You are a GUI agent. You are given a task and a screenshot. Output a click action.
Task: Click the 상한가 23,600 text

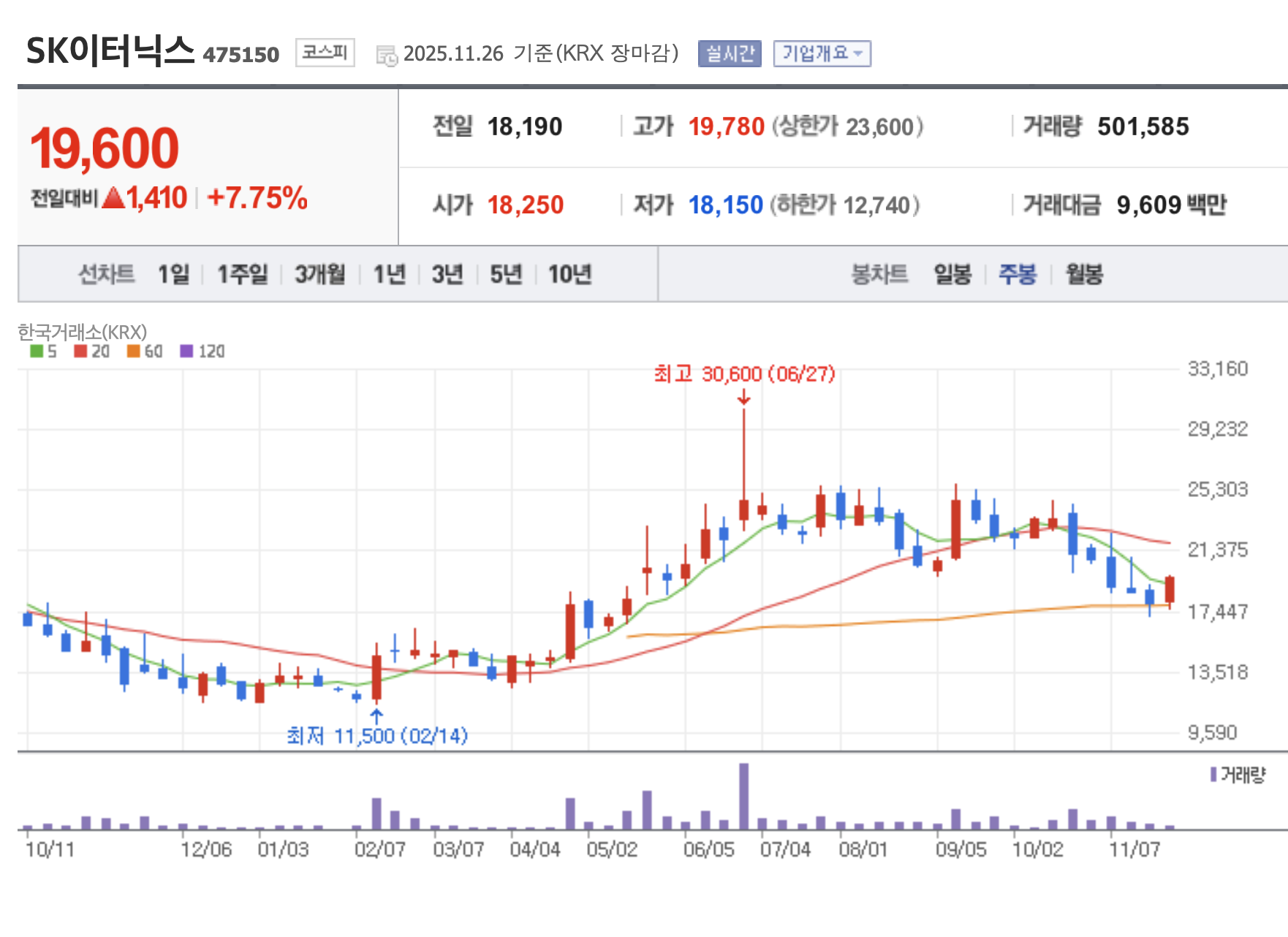(848, 126)
